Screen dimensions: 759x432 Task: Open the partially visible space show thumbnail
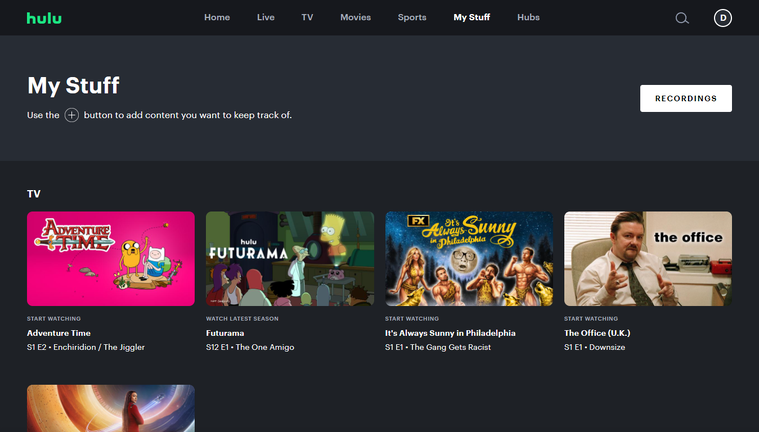tap(111, 408)
